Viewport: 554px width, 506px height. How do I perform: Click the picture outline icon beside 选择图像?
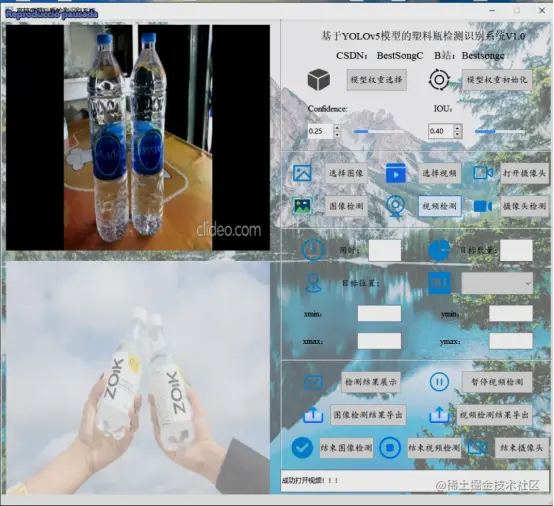coord(302,173)
